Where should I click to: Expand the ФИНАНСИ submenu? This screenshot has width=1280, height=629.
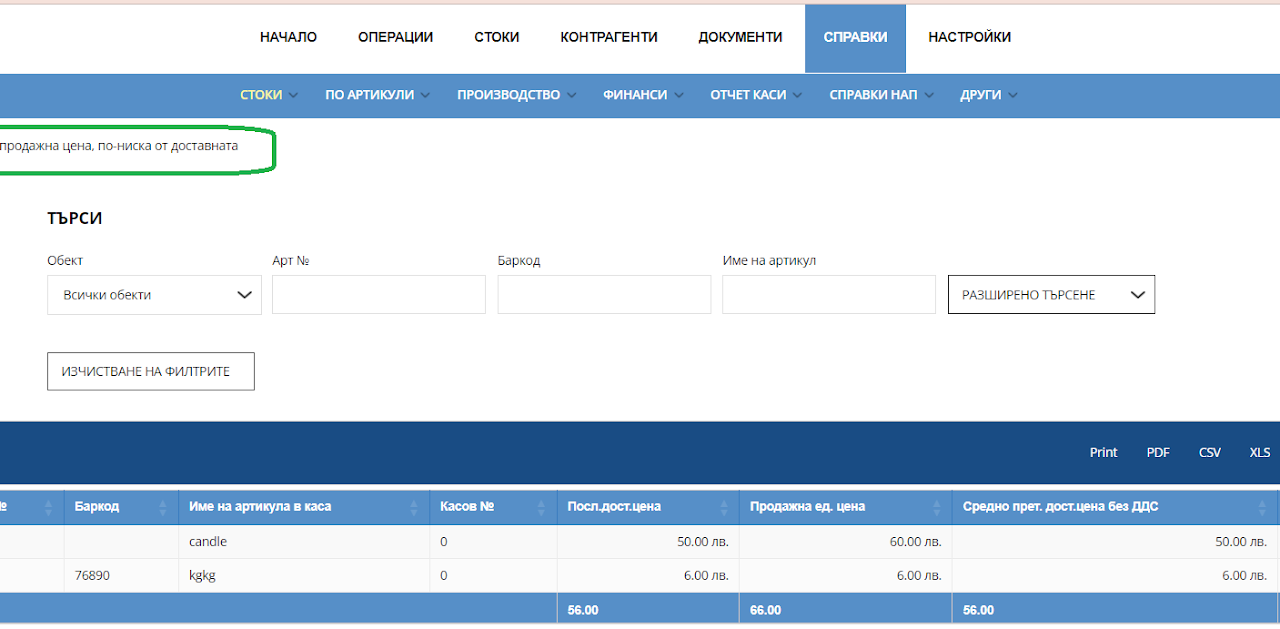click(643, 95)
